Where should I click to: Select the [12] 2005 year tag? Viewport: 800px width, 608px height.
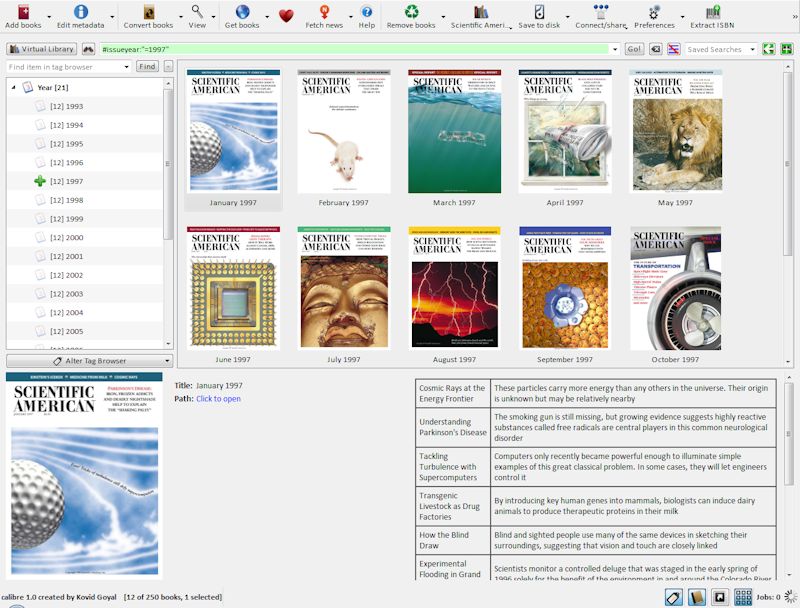tap(66, 331)
